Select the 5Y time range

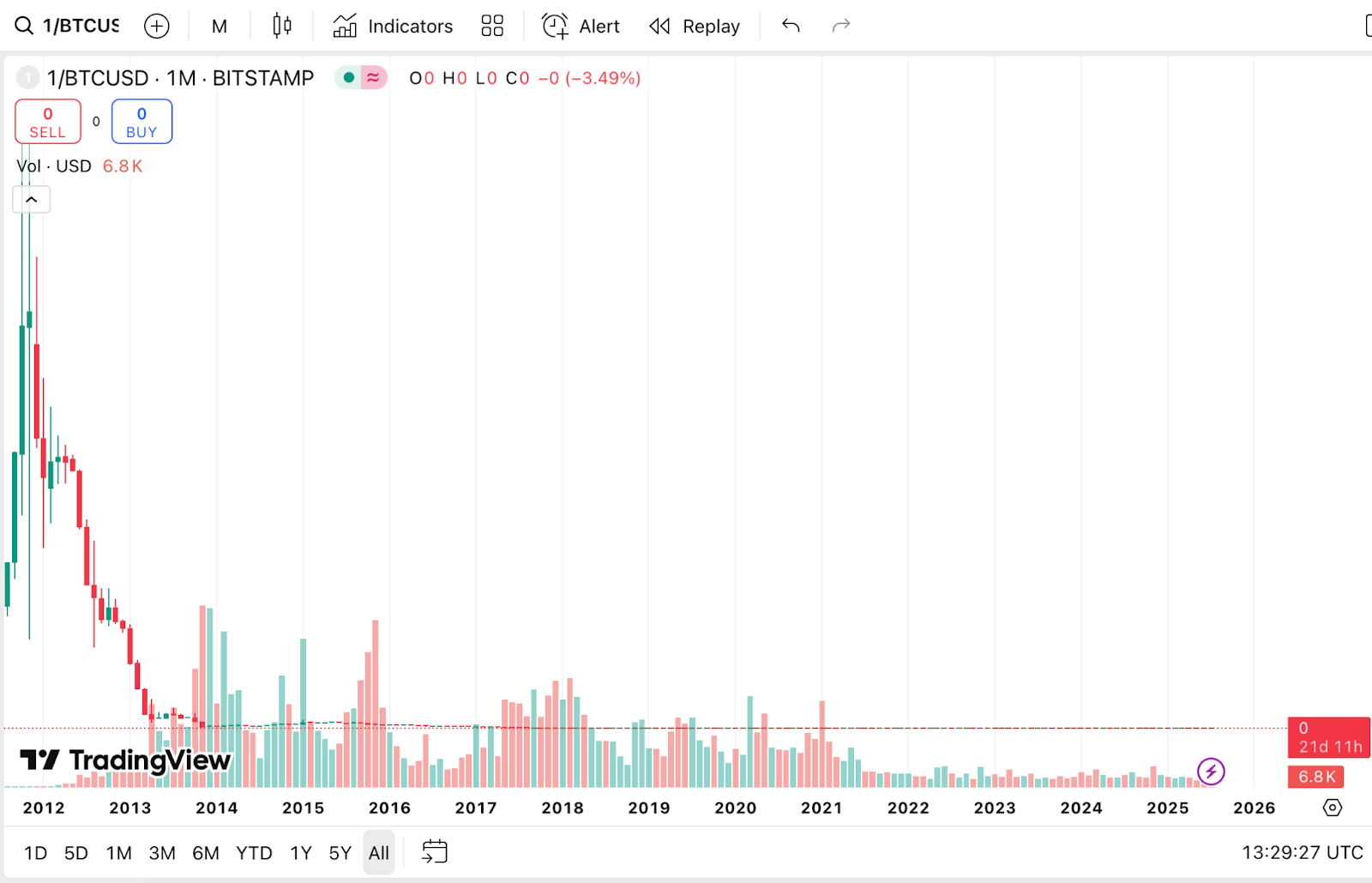coord(340,853)
